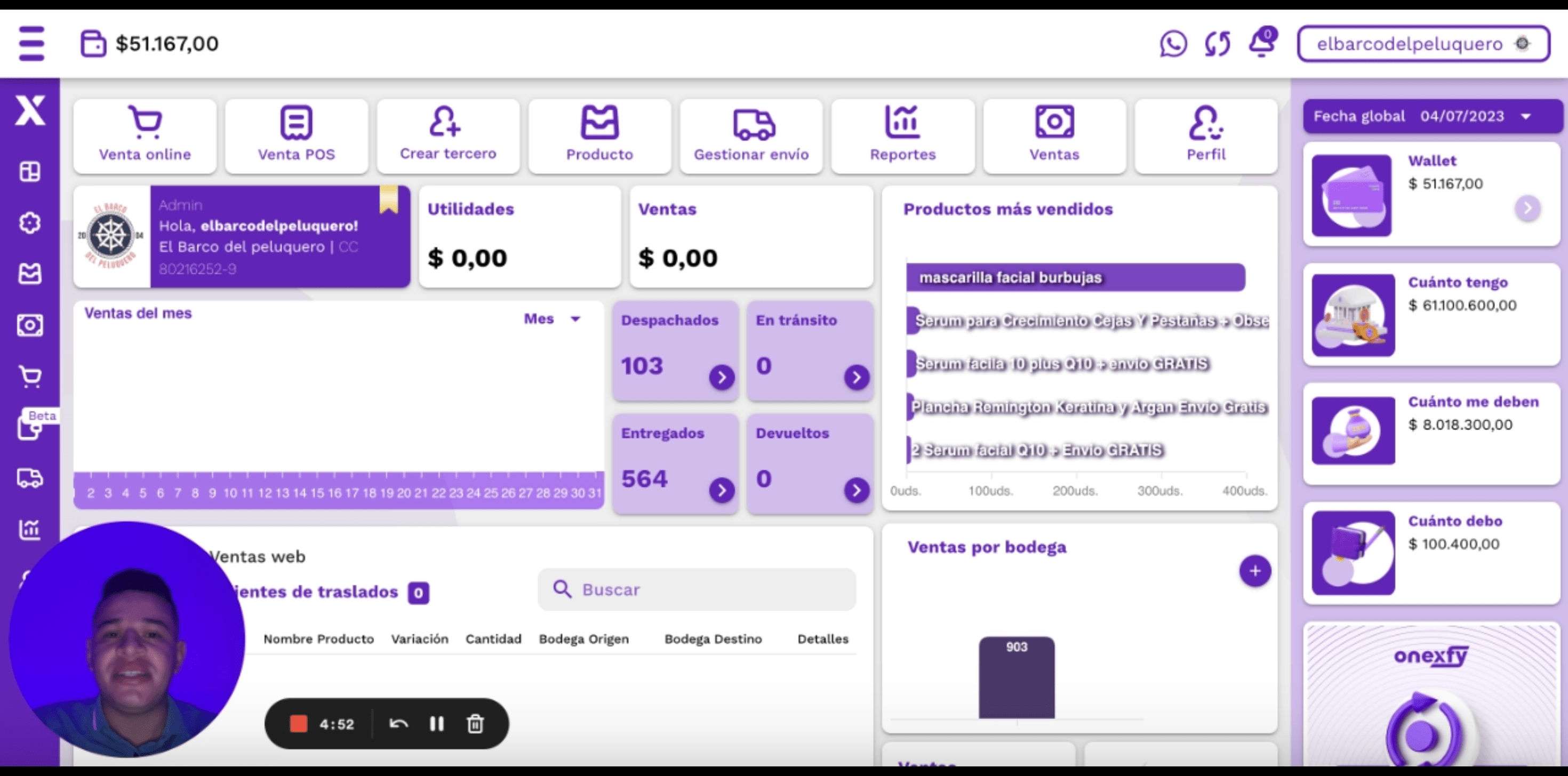Open the elbarcodelpeluquero account dropdown
Image resolution: width=1568 pixels, height=776 pixels.
pyautogui.click(x=1422, y=44)
